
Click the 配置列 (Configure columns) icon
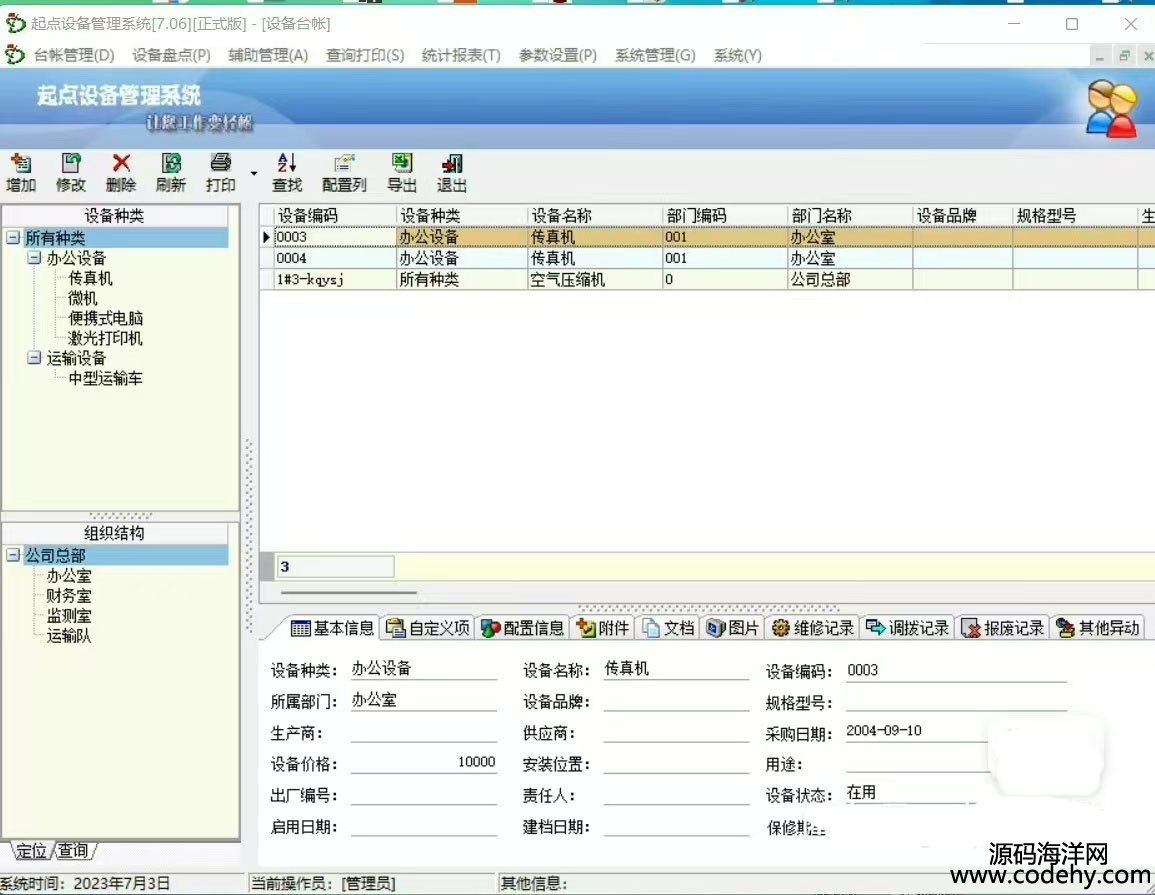point(344,164)
